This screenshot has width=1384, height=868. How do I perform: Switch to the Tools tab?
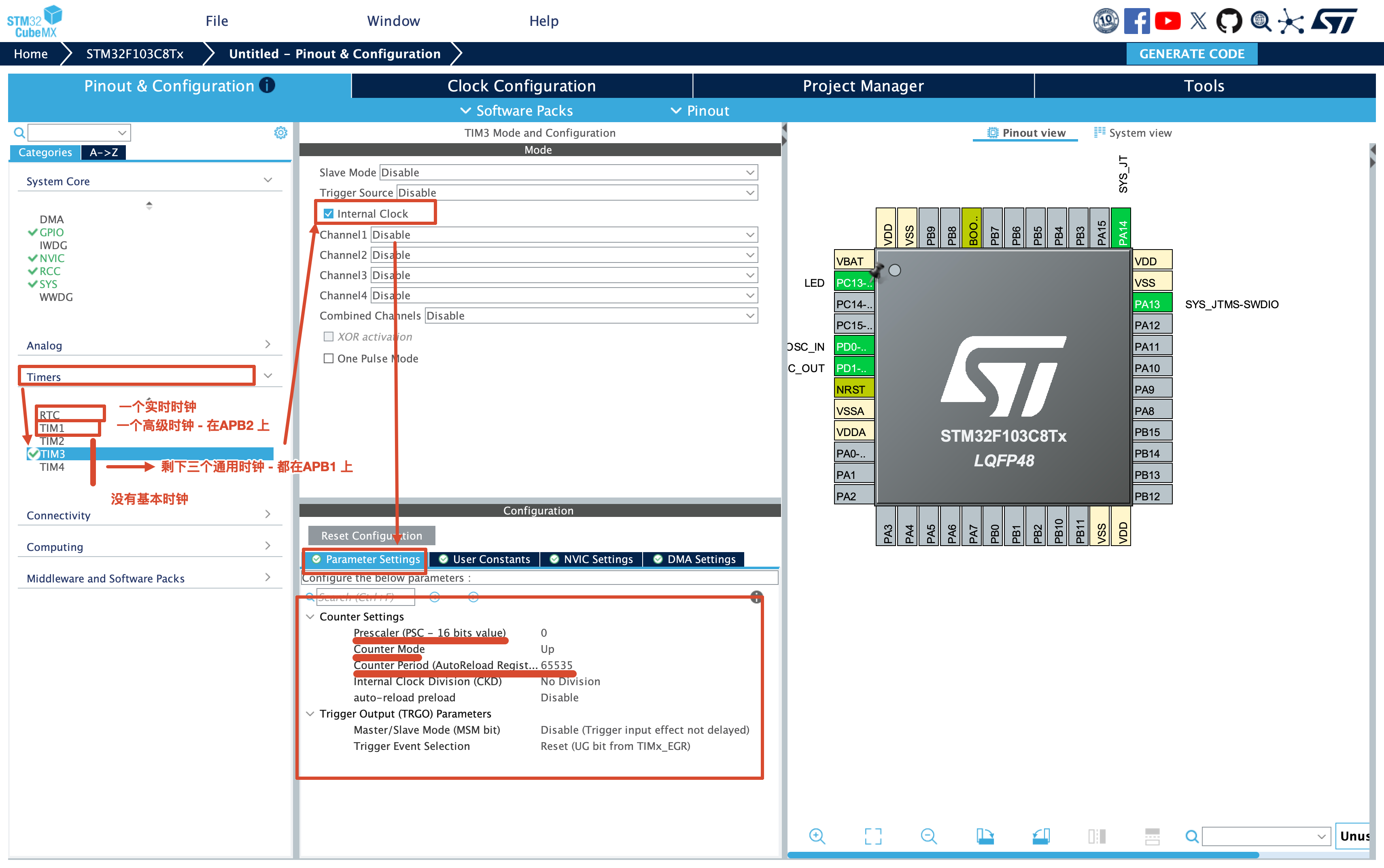point(1204,85)
